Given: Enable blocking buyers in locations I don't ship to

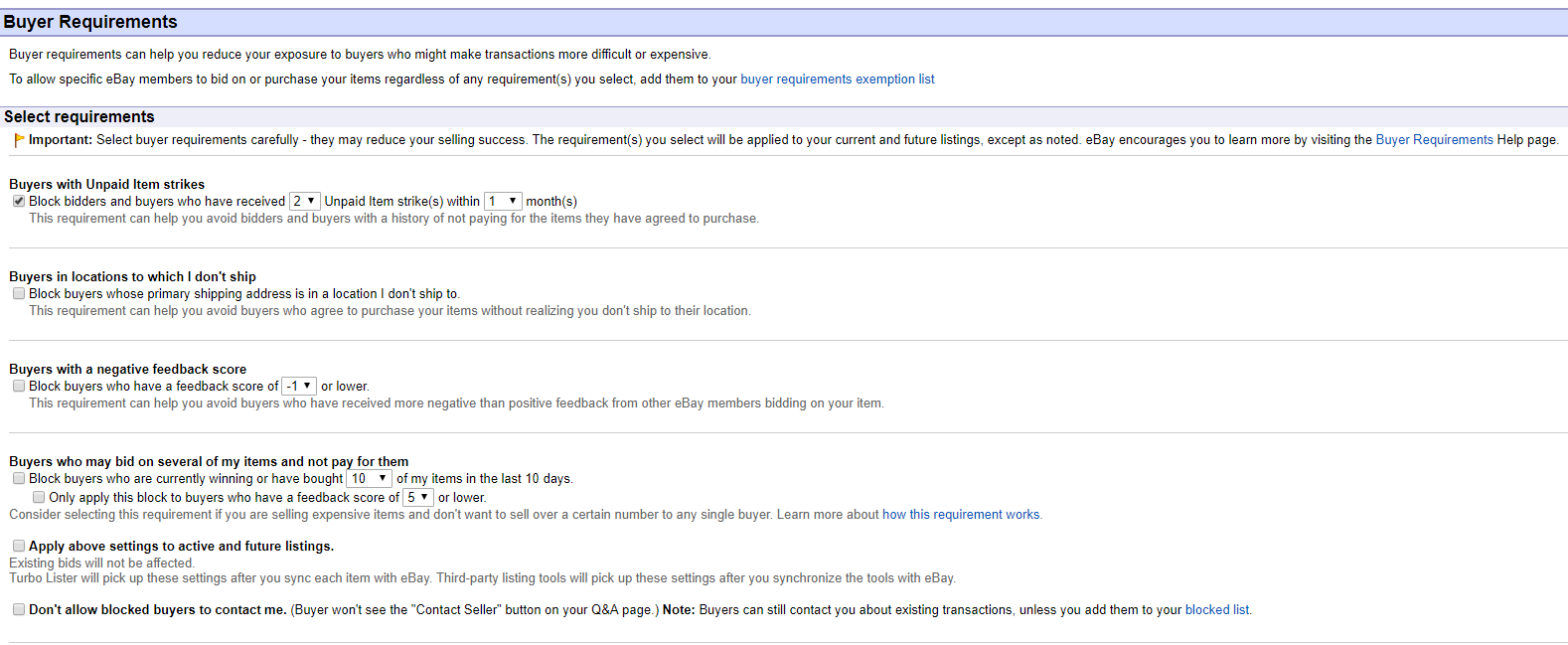Looking at the screenshot, I should pyautogui.click(x=19, y=293).
